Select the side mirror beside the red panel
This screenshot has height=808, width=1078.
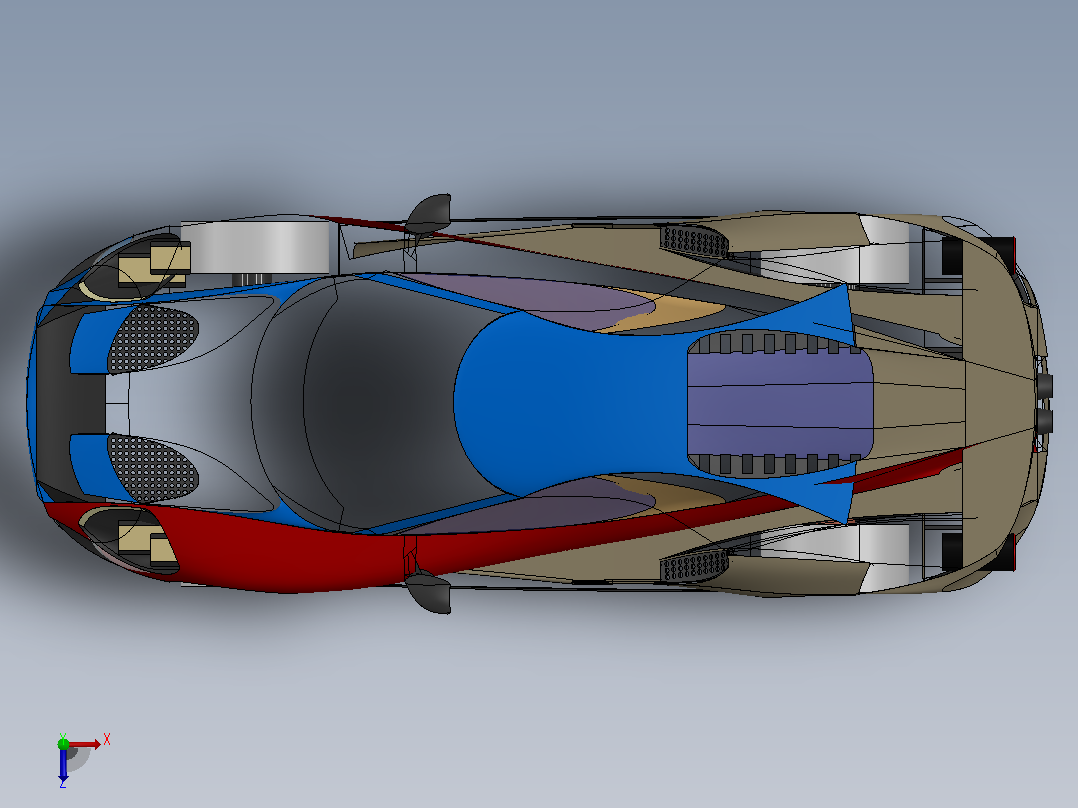coord(430,593)
